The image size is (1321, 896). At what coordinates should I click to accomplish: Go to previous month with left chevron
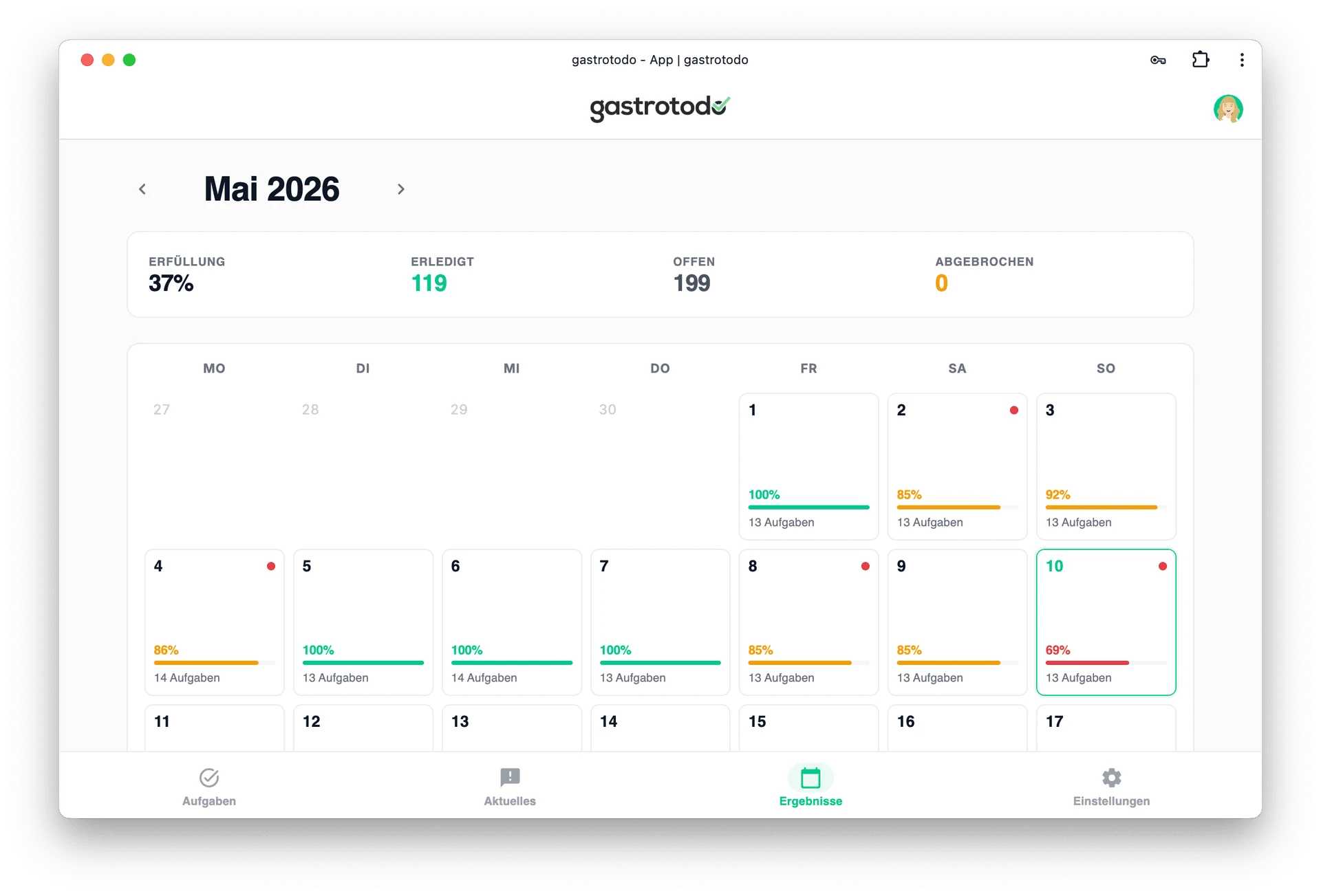[142, 189]
